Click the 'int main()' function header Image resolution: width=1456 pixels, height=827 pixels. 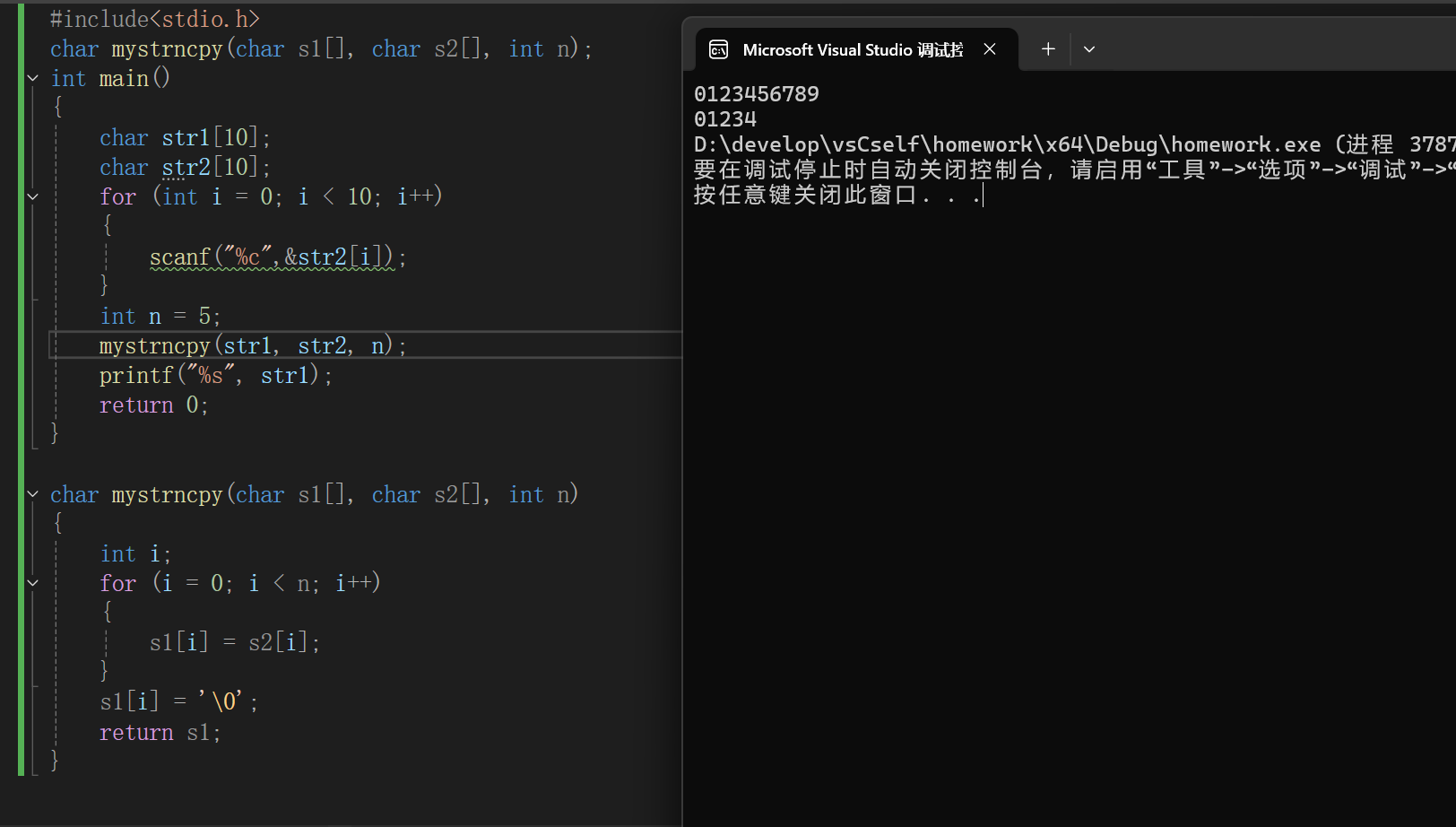[110, 78]
